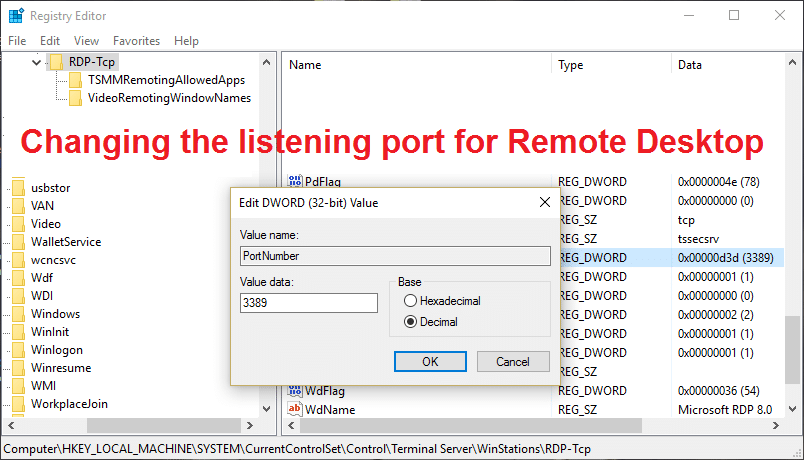Click the WdName string value icon
This screenshot has height=460, width=804.
click(x=295, y=409)
